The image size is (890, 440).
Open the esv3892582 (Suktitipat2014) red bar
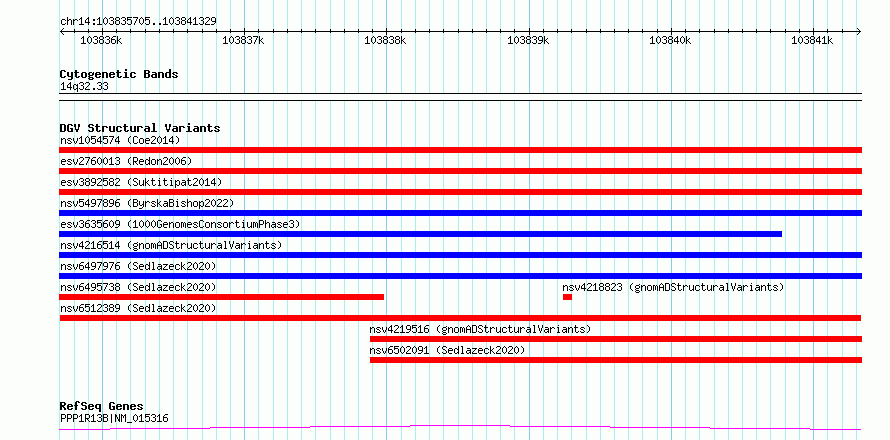pos(460,192)
